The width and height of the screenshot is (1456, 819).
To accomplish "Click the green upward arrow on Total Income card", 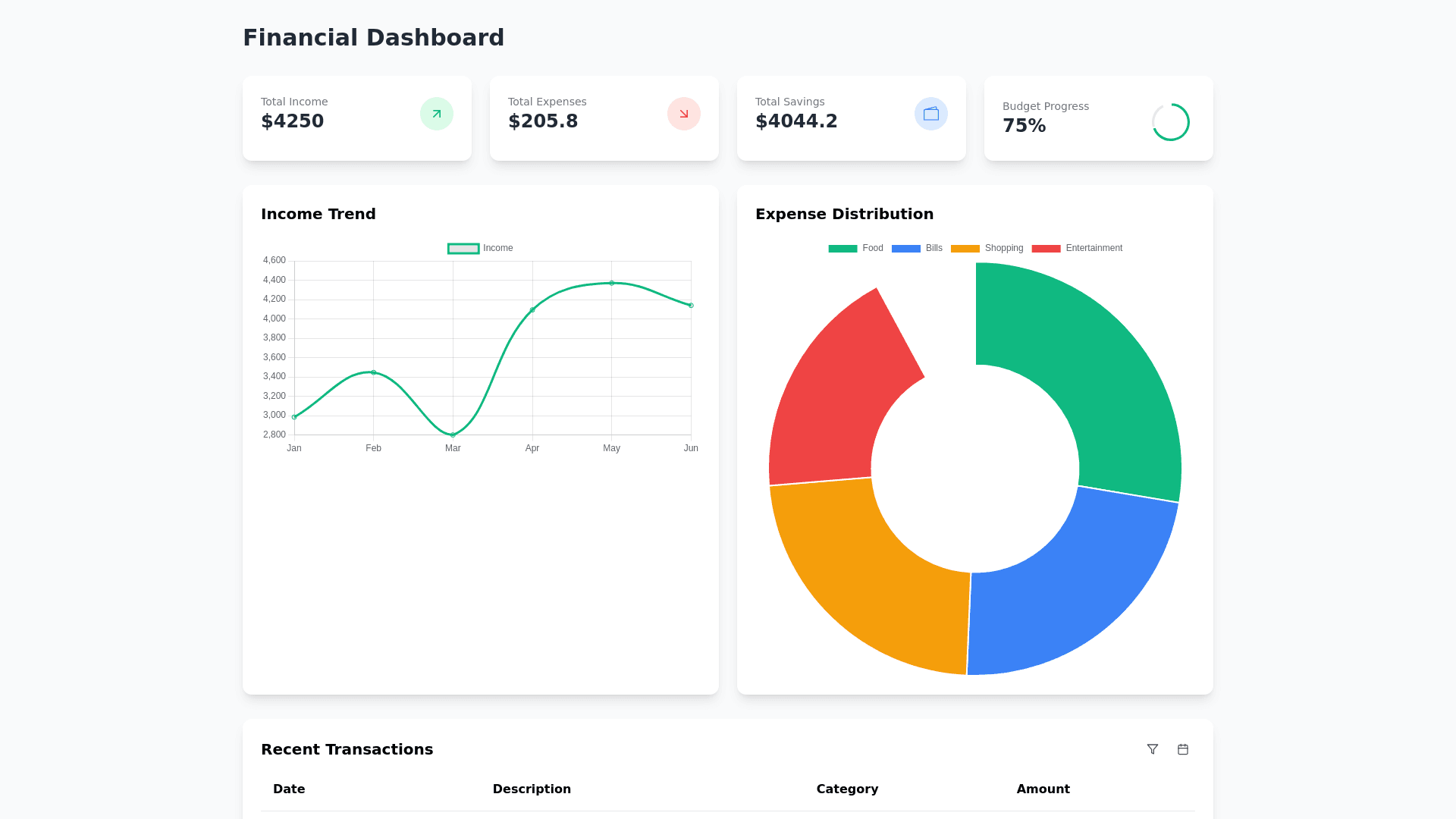I will [436, 113].
